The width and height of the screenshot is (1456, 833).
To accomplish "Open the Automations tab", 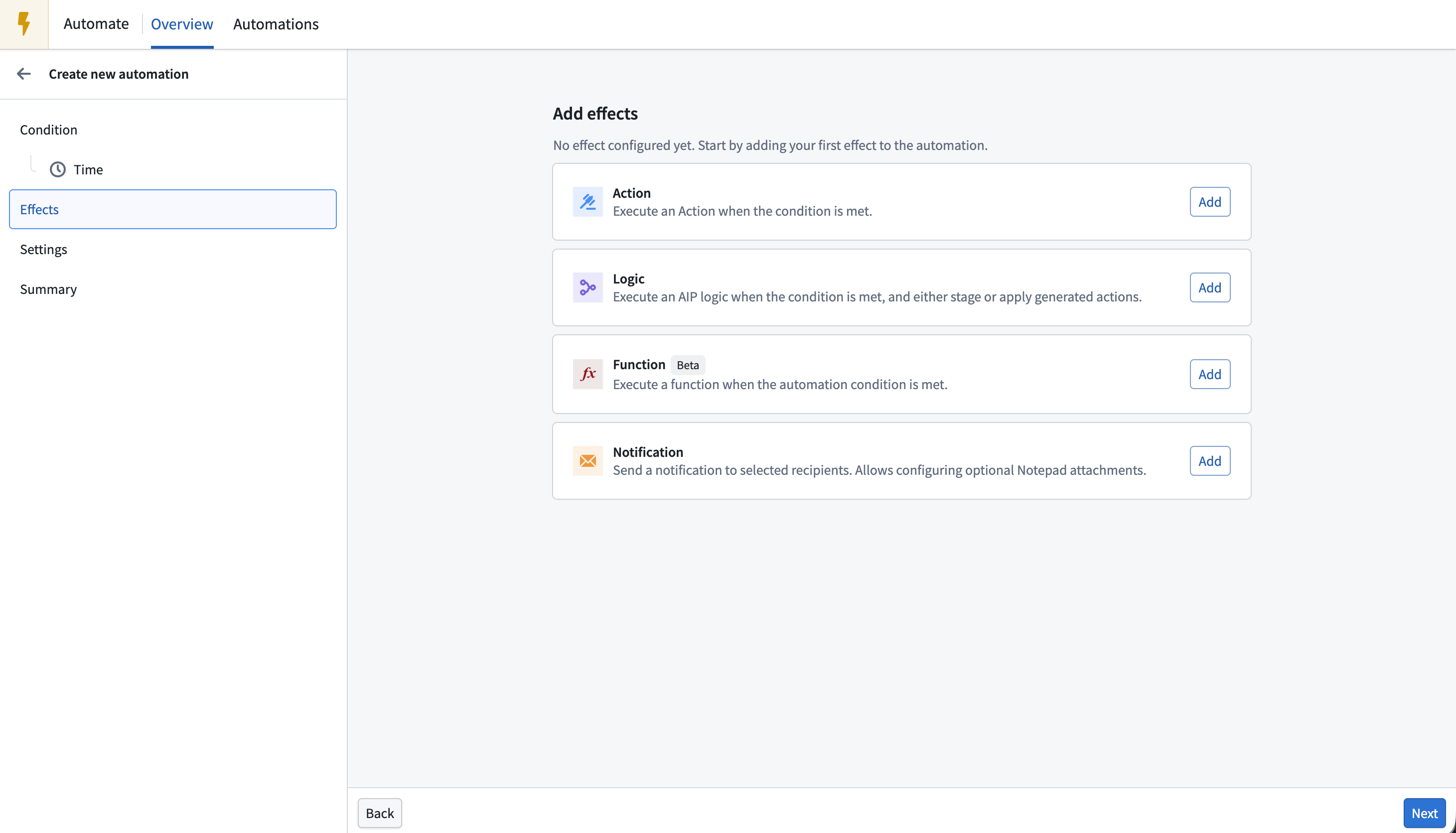I will tap(276, 24).
